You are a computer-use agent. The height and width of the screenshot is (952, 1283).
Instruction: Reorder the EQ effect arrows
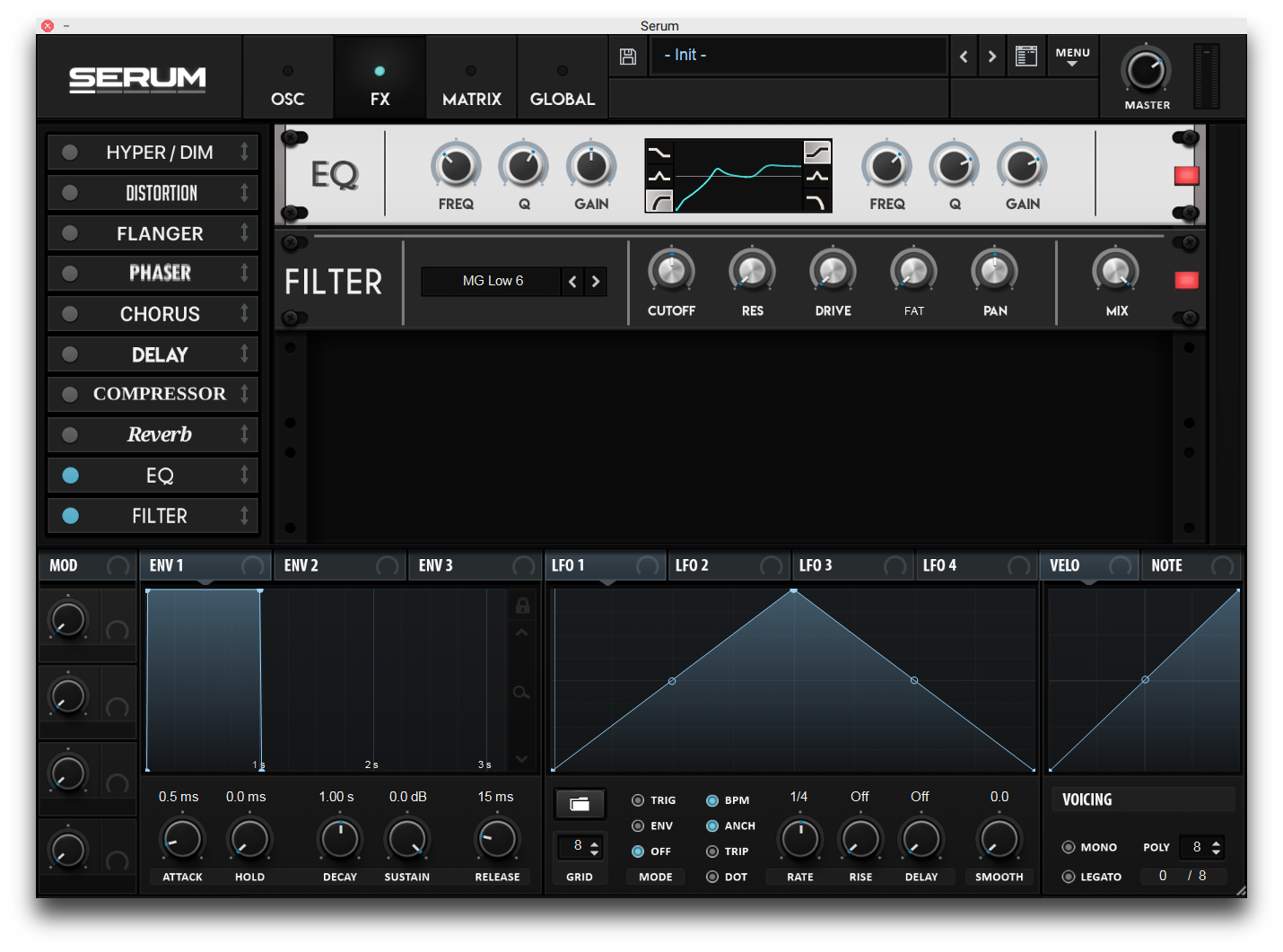[244, 475]
